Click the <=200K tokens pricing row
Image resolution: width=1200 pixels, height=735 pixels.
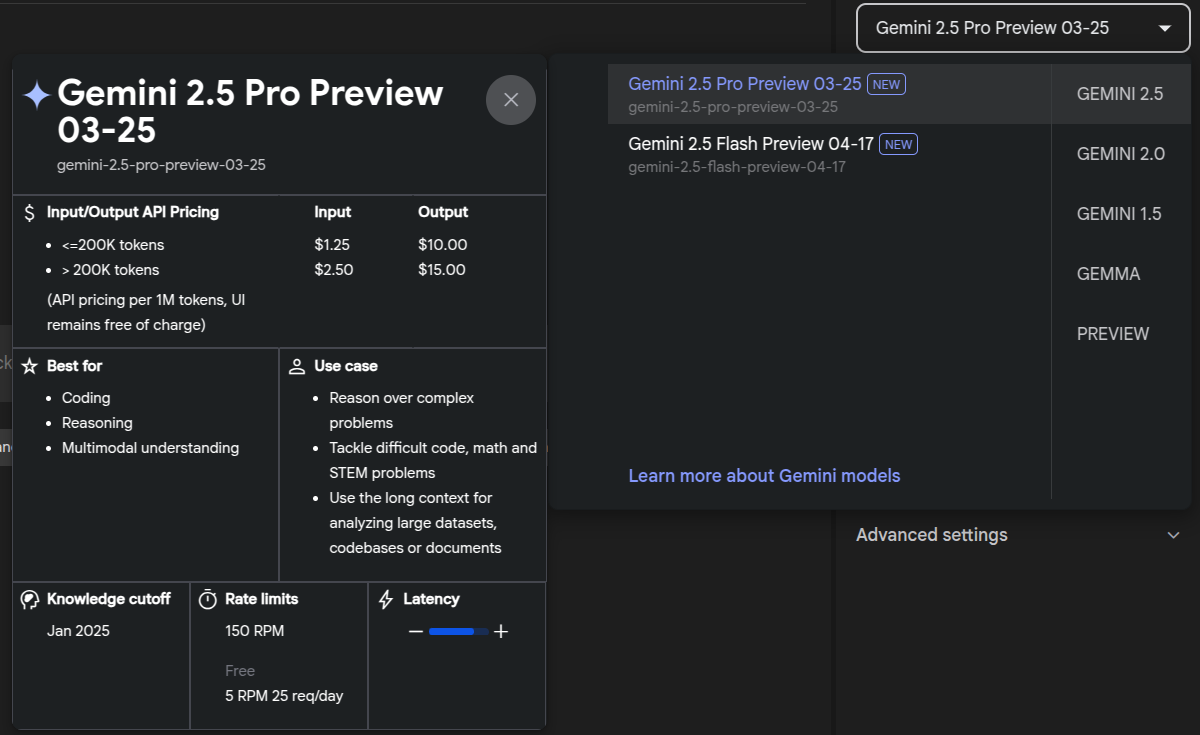point(113,245)
